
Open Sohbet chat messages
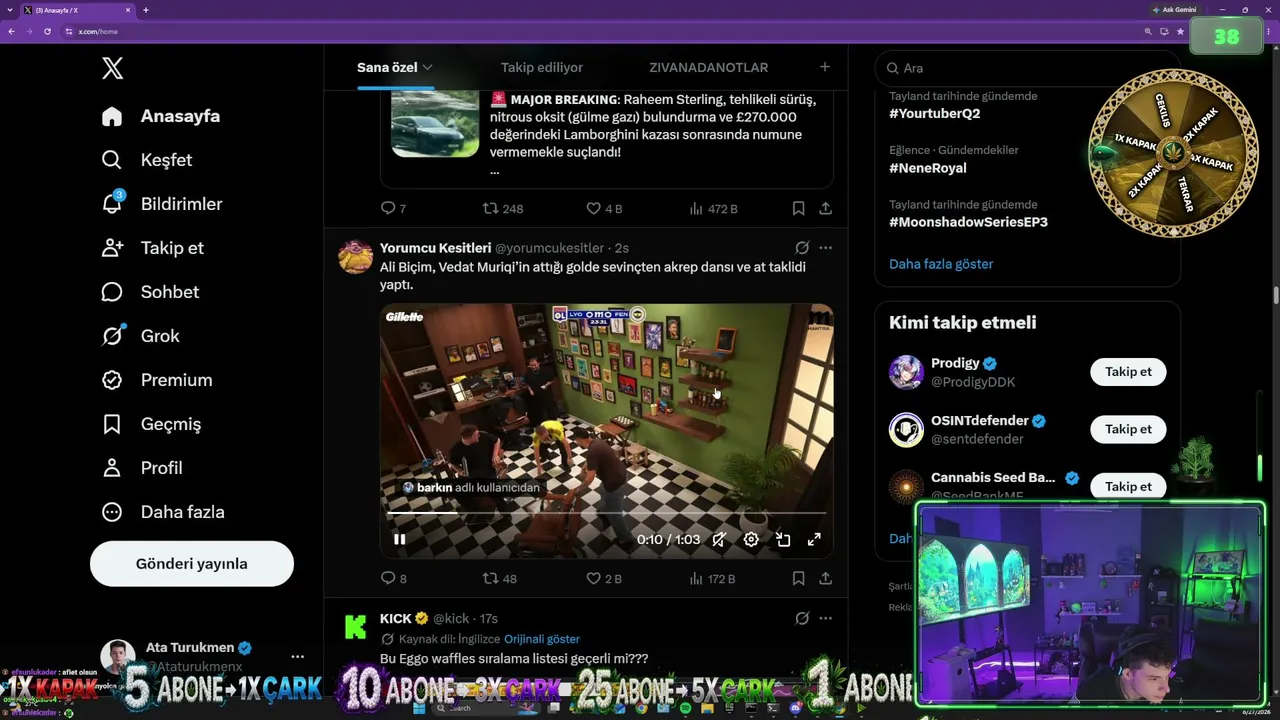point(151,292)
